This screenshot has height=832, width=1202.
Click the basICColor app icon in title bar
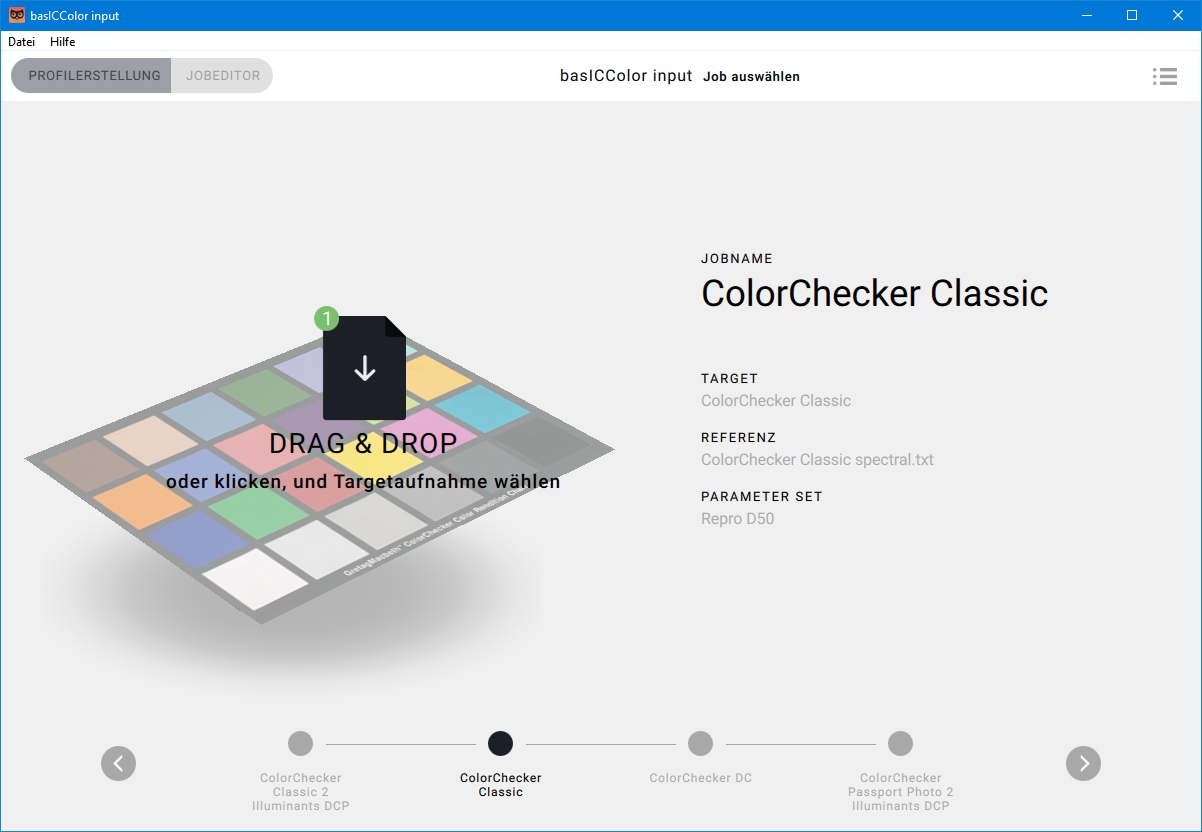point(17,15)
